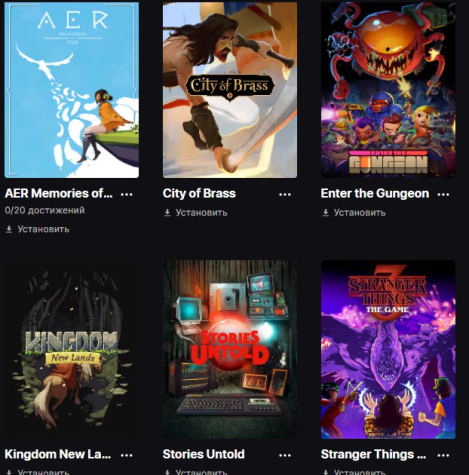Click the download icon under AER Memories of Old
This screenshot has width=469, height=475.
pos(9,229)
